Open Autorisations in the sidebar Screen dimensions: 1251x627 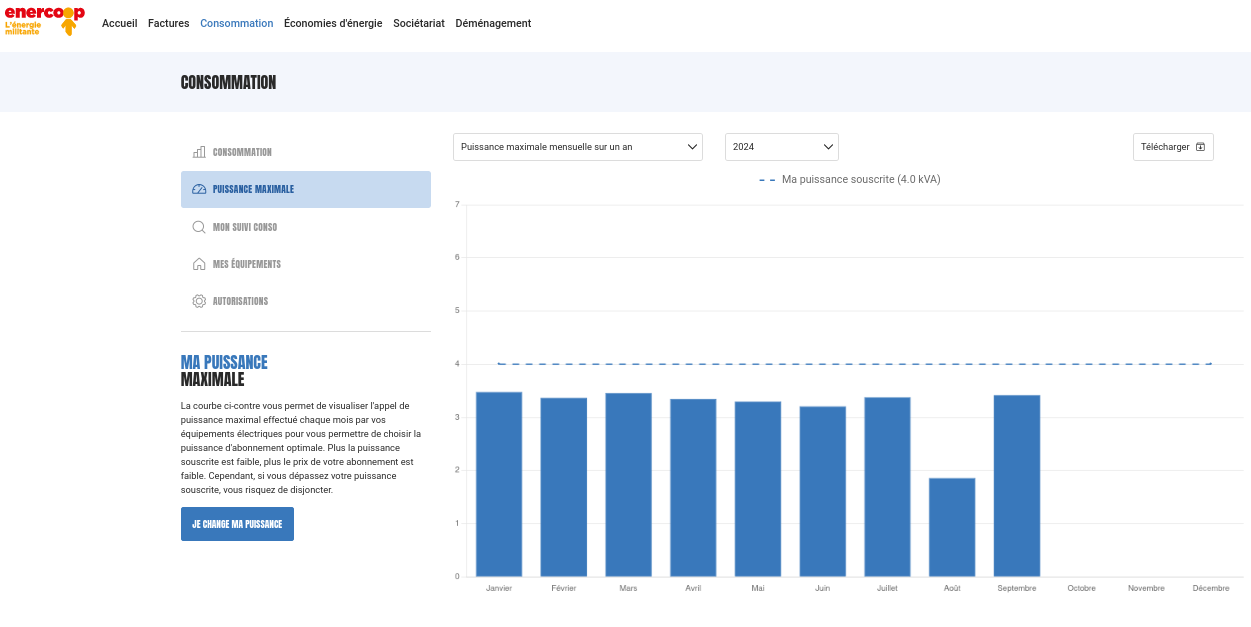306,301
